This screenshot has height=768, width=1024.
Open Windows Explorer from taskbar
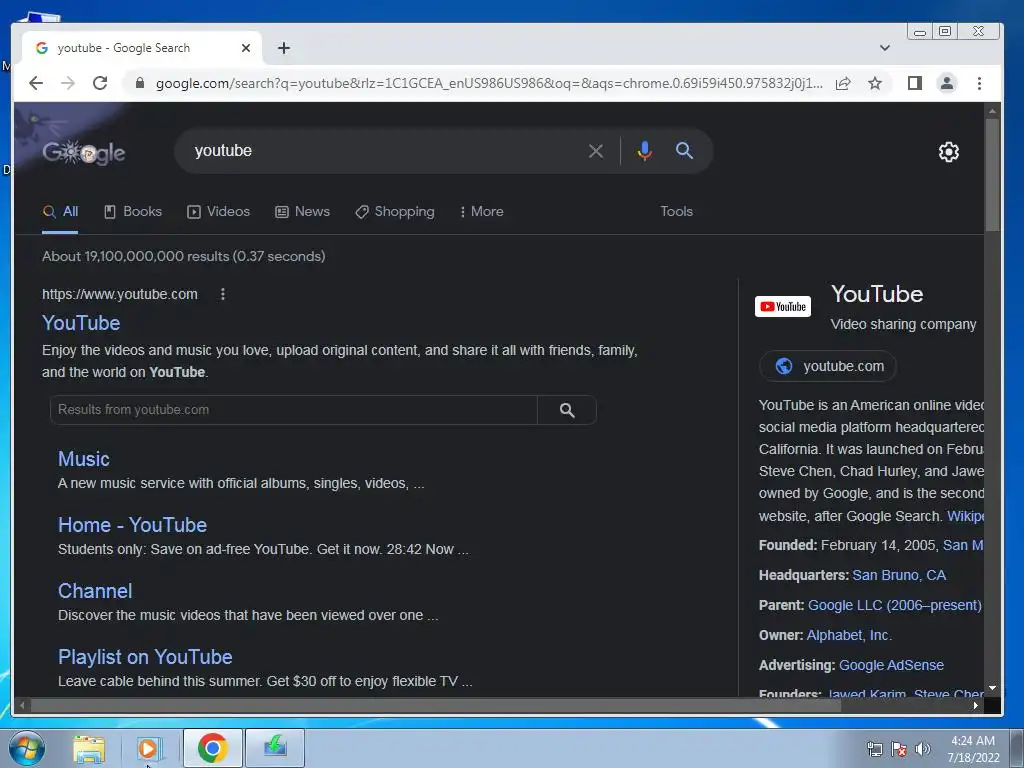coord(89,748)
